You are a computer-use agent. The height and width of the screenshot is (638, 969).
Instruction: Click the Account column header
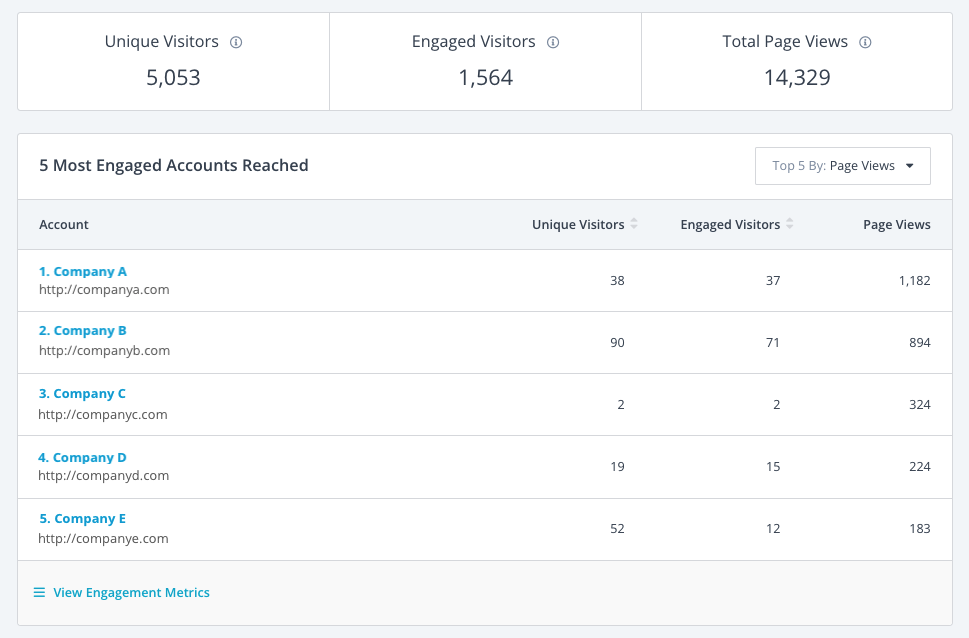coord(64,224)
